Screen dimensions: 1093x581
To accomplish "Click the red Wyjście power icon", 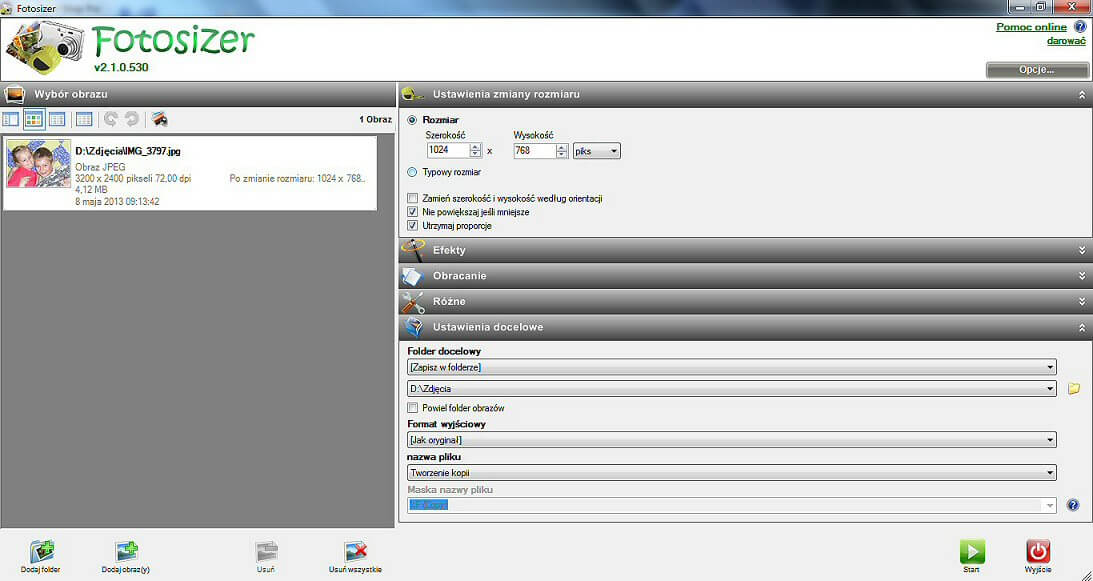I will click(x=1038, y=552).
